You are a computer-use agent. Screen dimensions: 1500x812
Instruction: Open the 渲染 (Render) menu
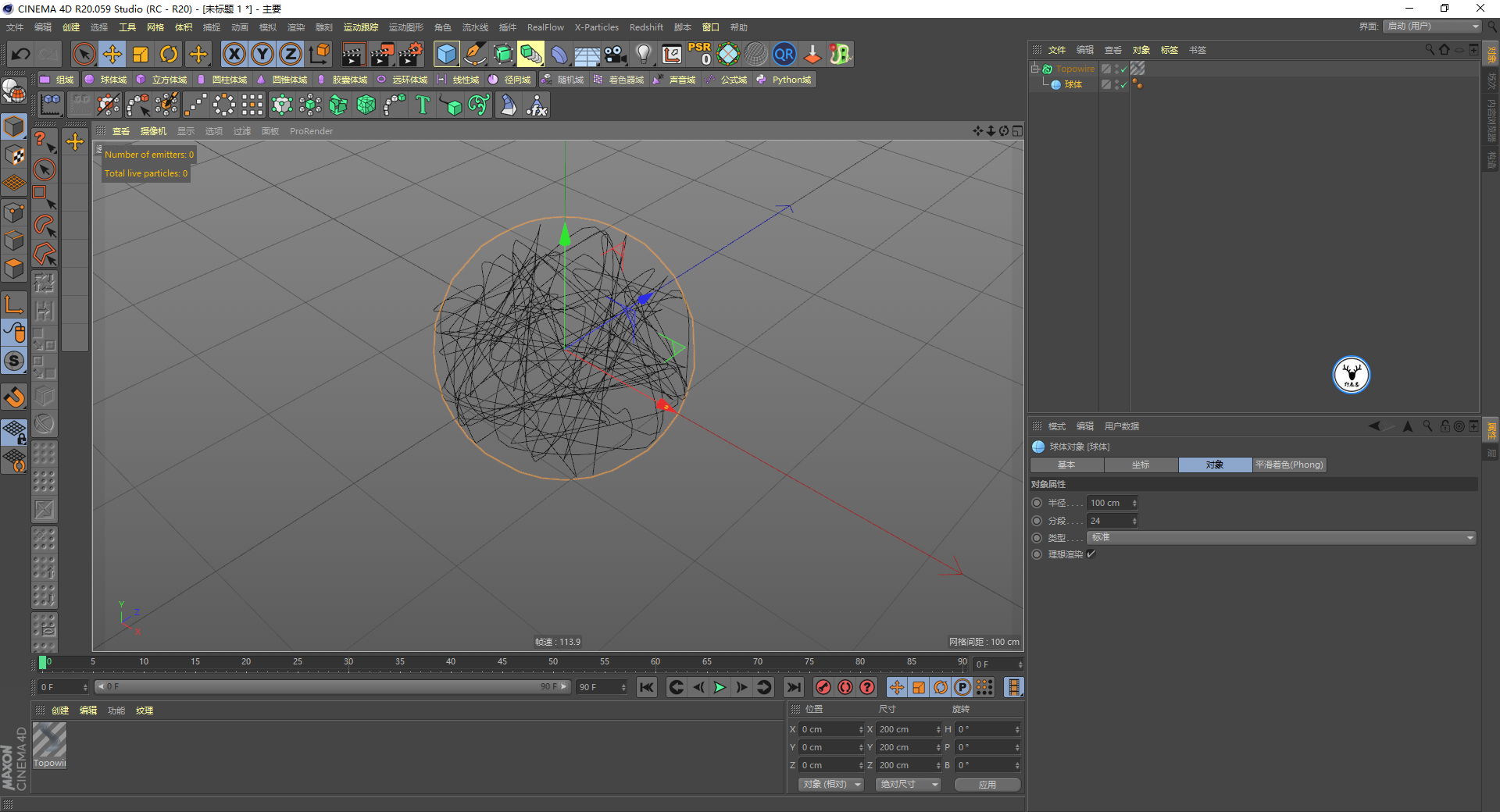296,27
